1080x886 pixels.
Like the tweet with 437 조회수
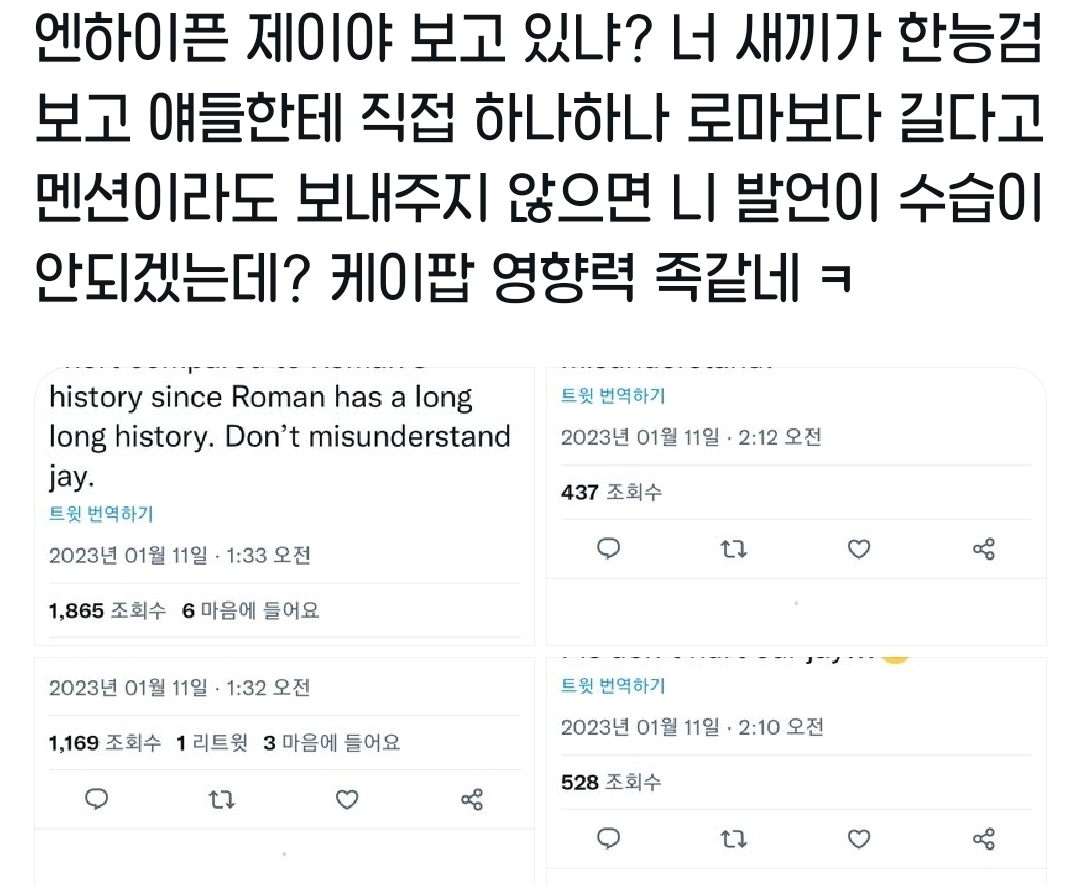pos(859,548)
